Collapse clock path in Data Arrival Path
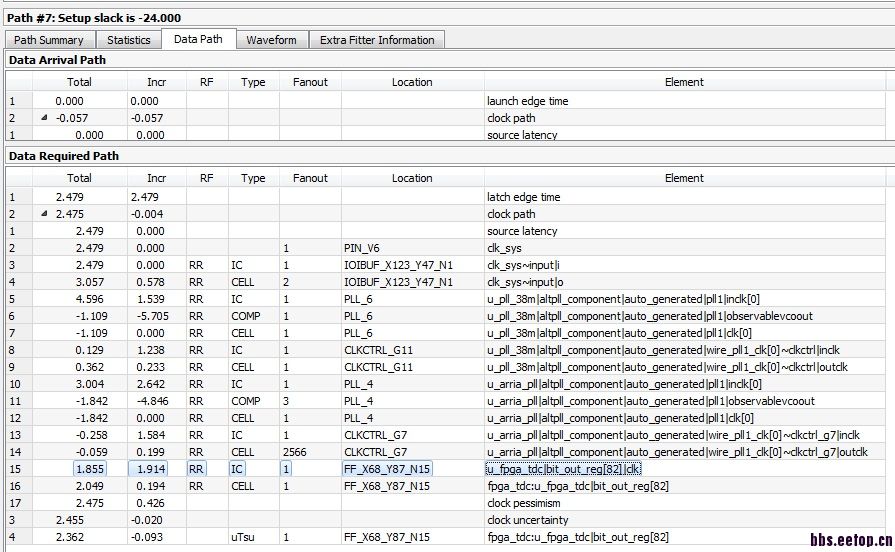895x552 pixels. click(44, 118)
